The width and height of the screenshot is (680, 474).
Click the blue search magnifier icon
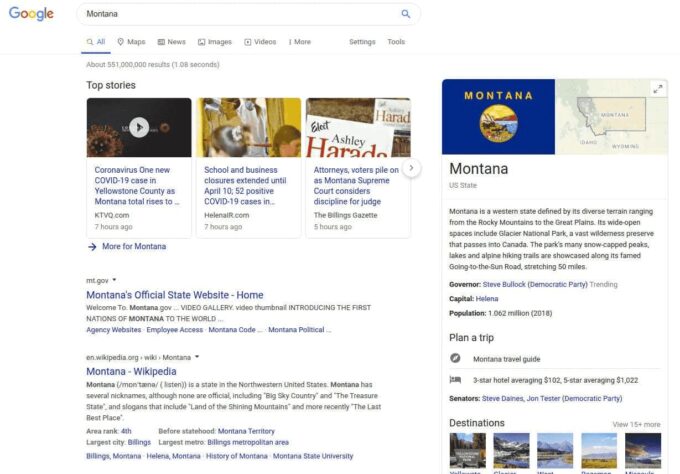click(x=406, y=14)
